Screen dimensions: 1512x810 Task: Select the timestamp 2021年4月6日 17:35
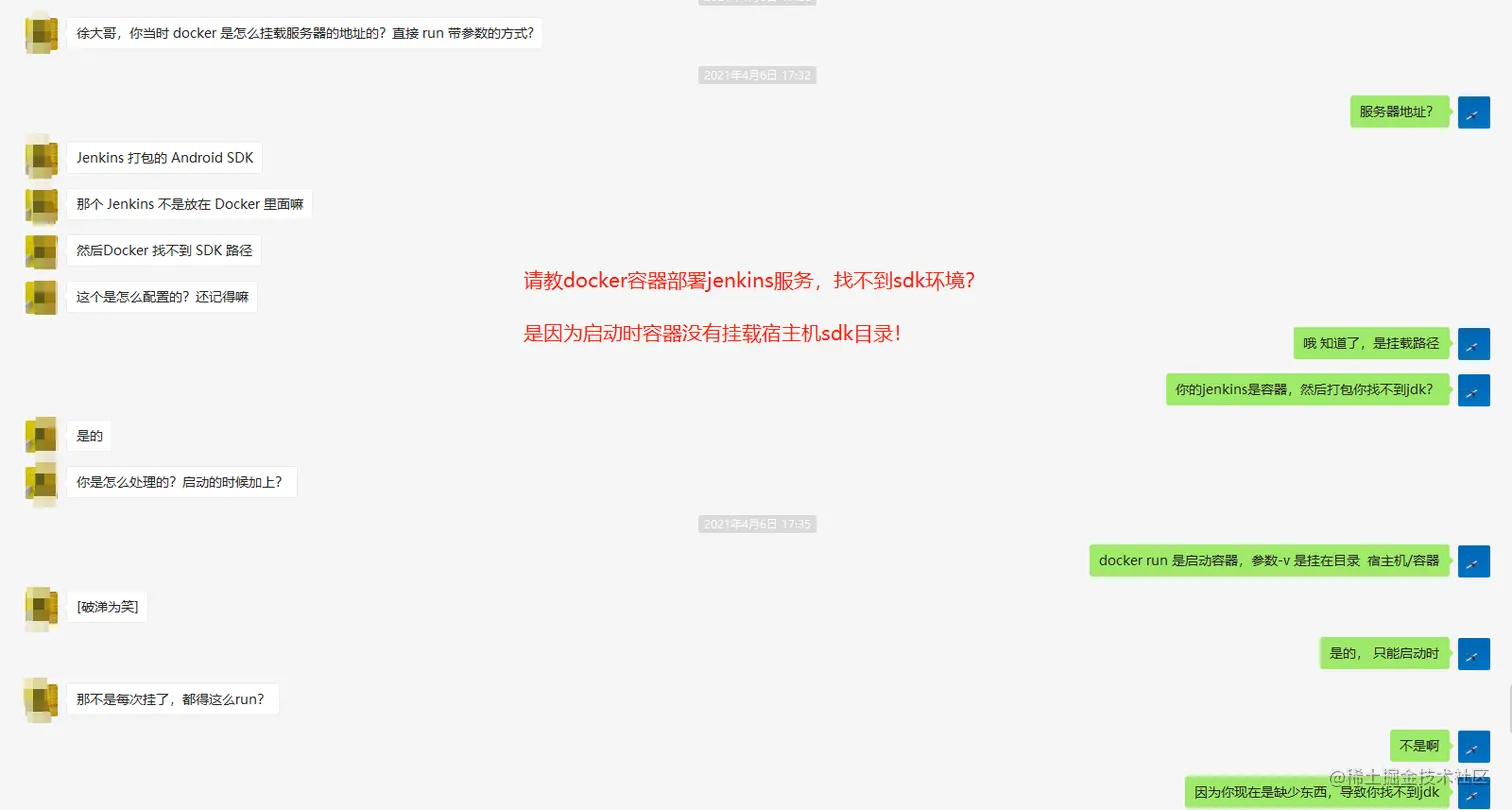[757, 523]
